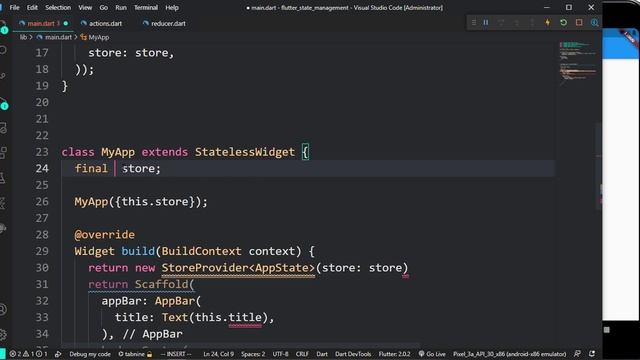The height and width of the screenshot is (360, 640).
Task: Open Search view in activity bar
Action: point(3,50)
